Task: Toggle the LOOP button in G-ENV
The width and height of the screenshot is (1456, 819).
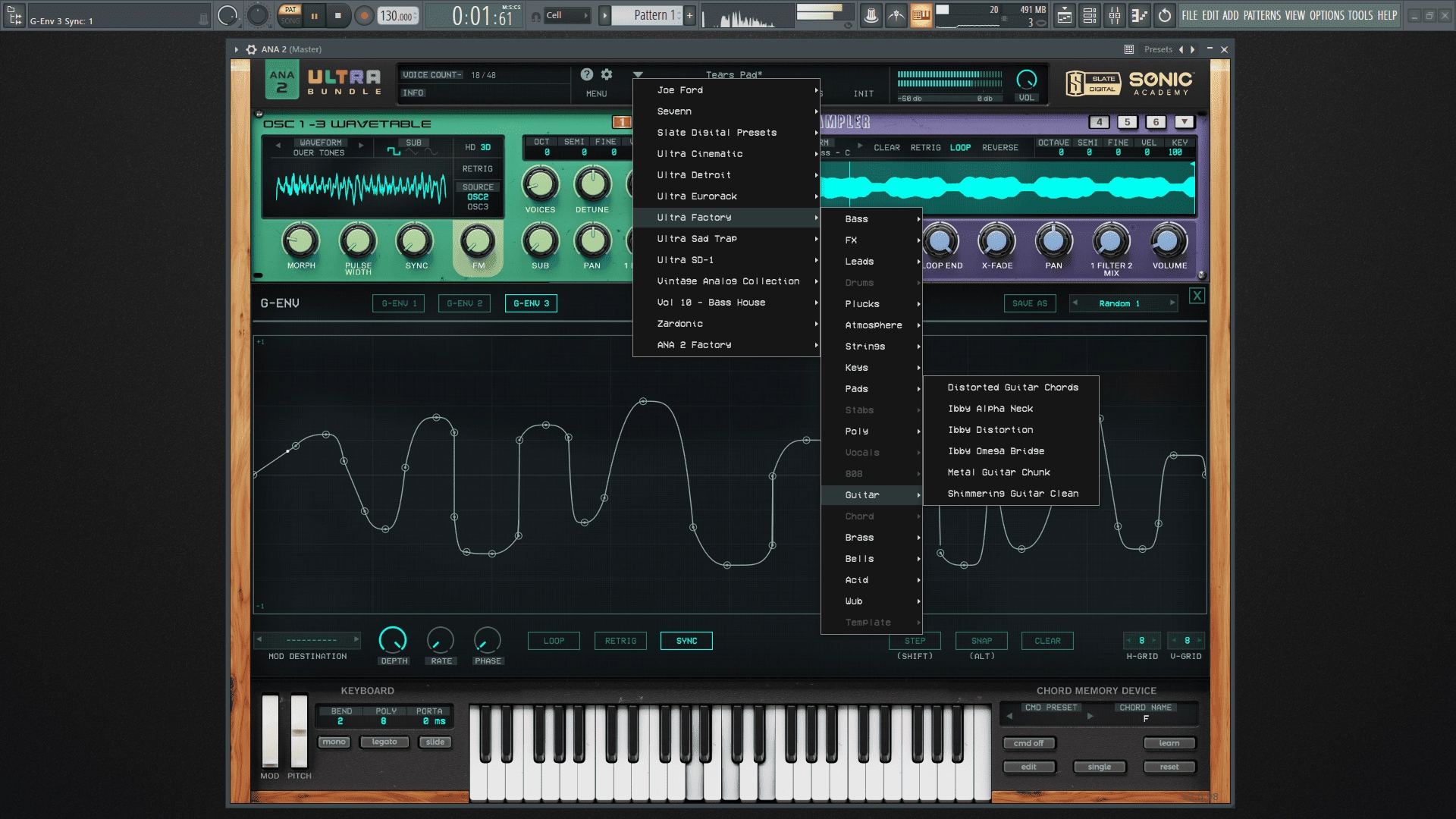Action: 554,641
